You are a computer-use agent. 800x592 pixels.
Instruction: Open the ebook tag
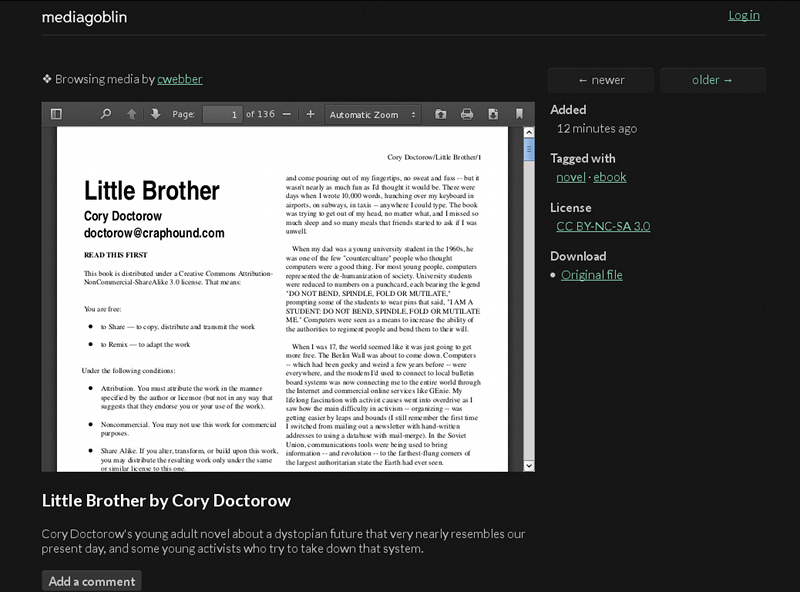(610, 177)
